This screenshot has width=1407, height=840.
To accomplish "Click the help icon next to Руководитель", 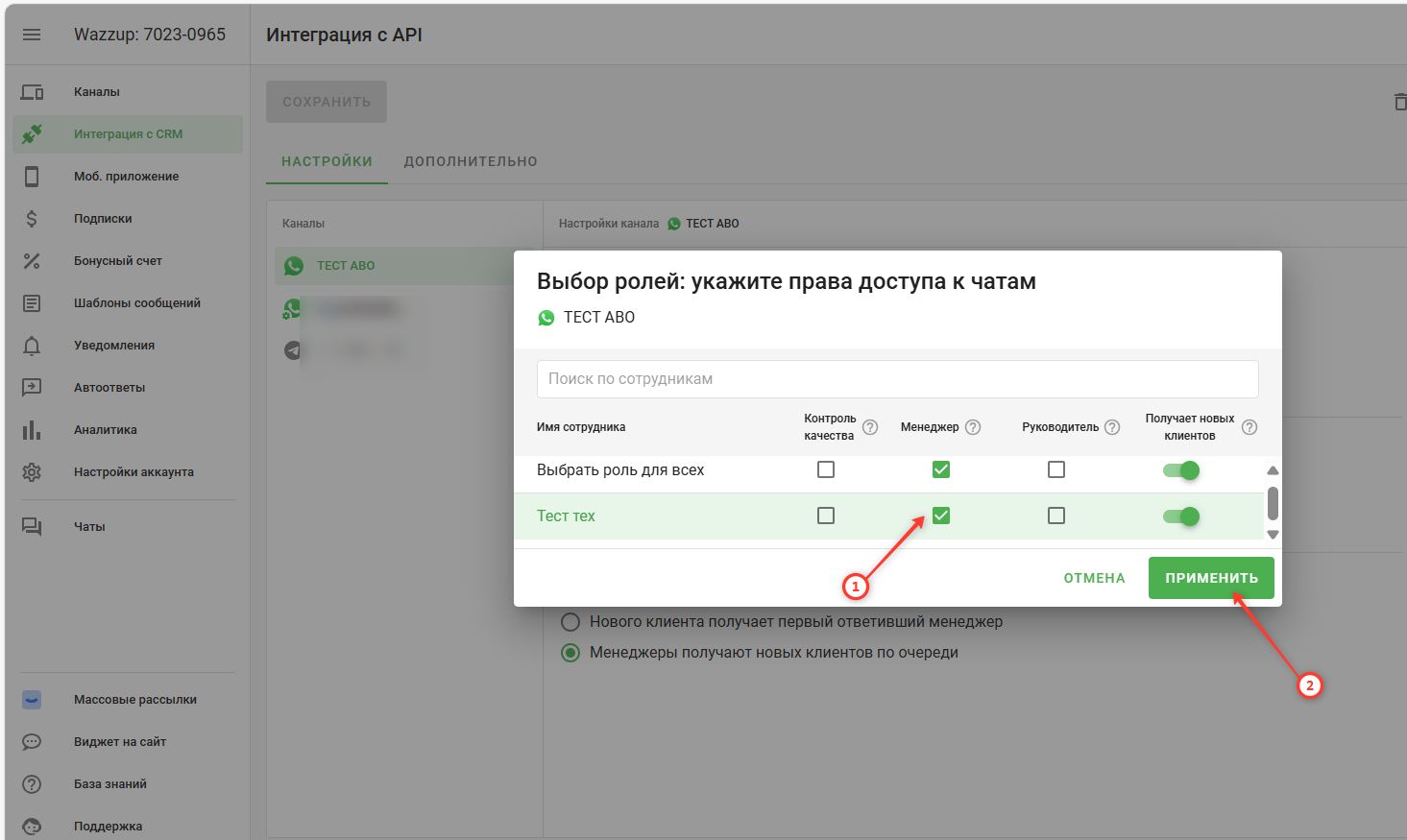I will pyautogui.click(x=1112, y=427).
